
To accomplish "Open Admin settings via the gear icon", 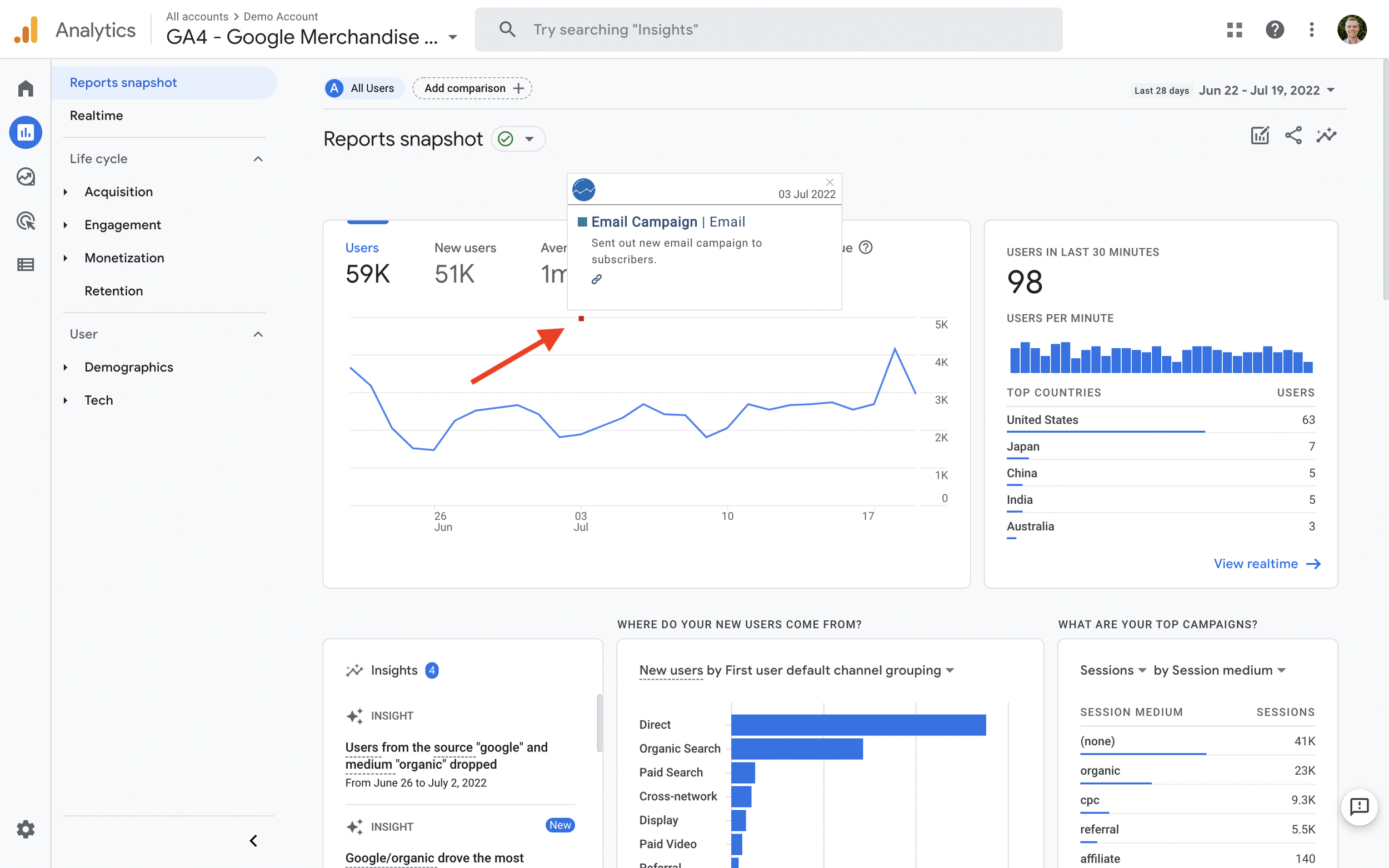I will (x=25, y=829).
